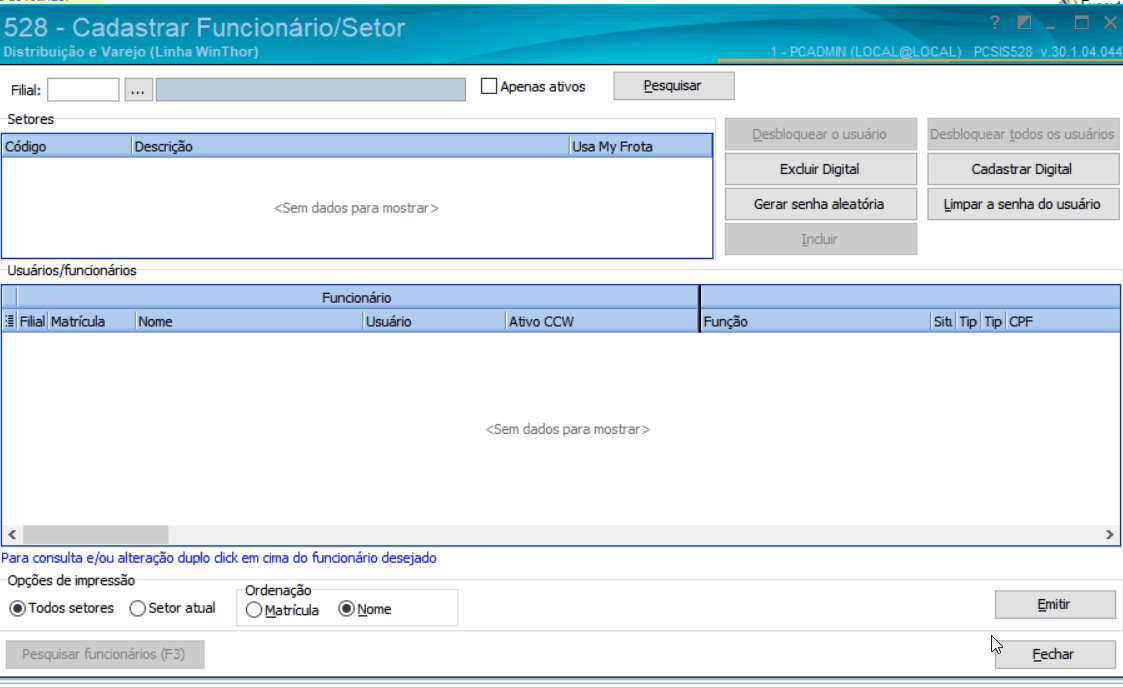Click the Filial description field
1123x688 pixels.
coord(311,89)
